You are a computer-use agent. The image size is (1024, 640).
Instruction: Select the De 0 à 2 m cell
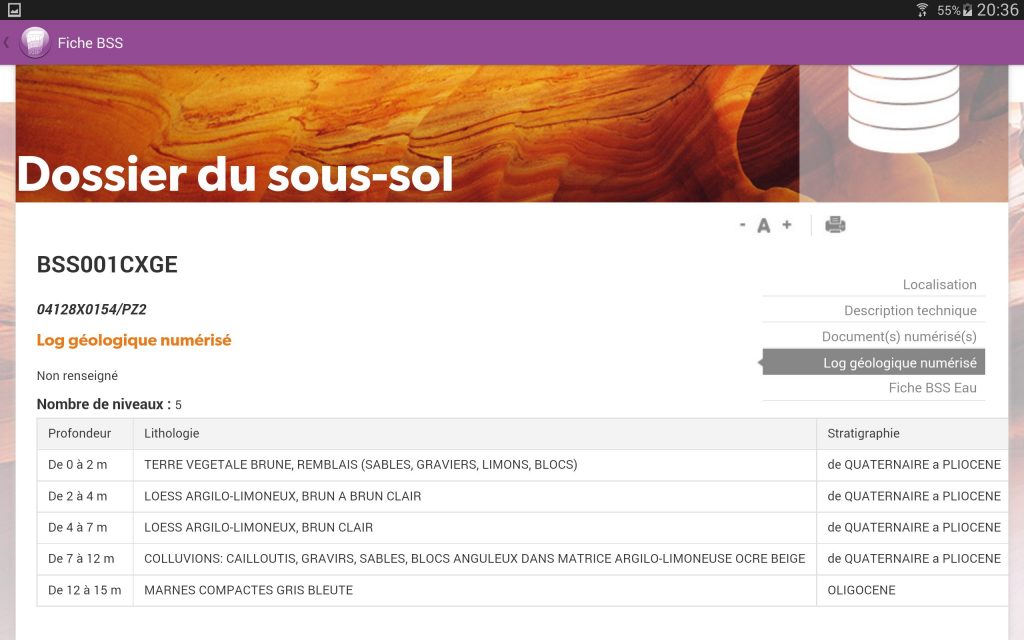(x=86, y=465)
